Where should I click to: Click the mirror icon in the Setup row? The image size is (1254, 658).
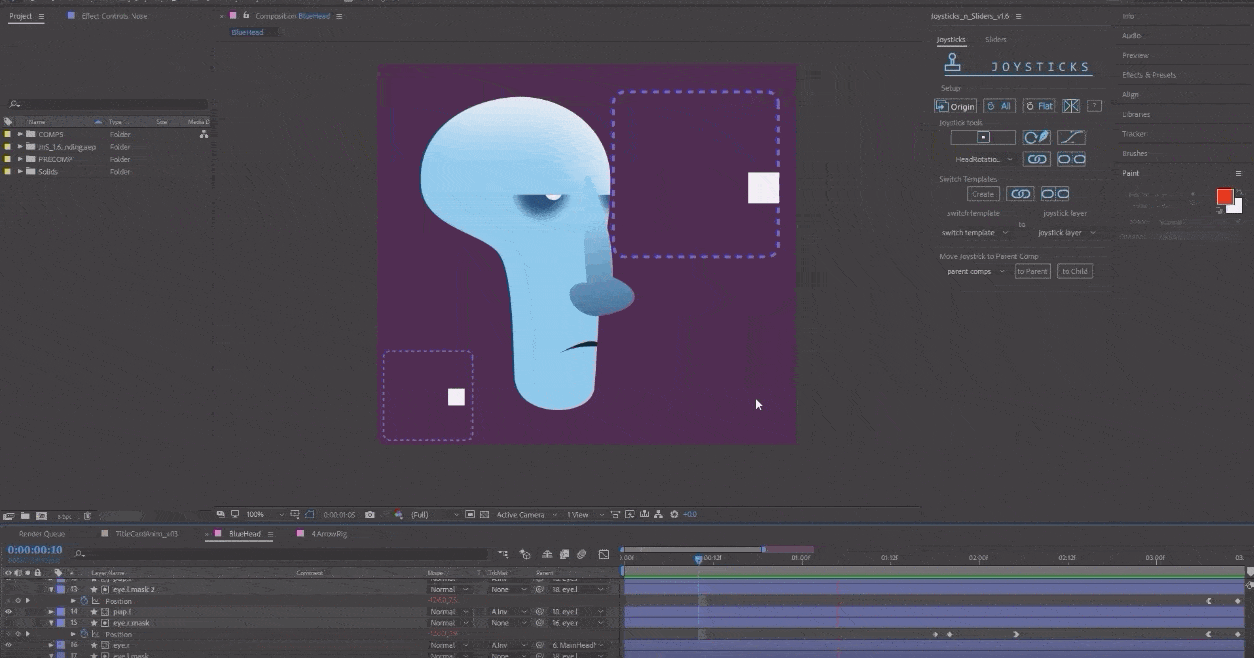click(1071, 106)
